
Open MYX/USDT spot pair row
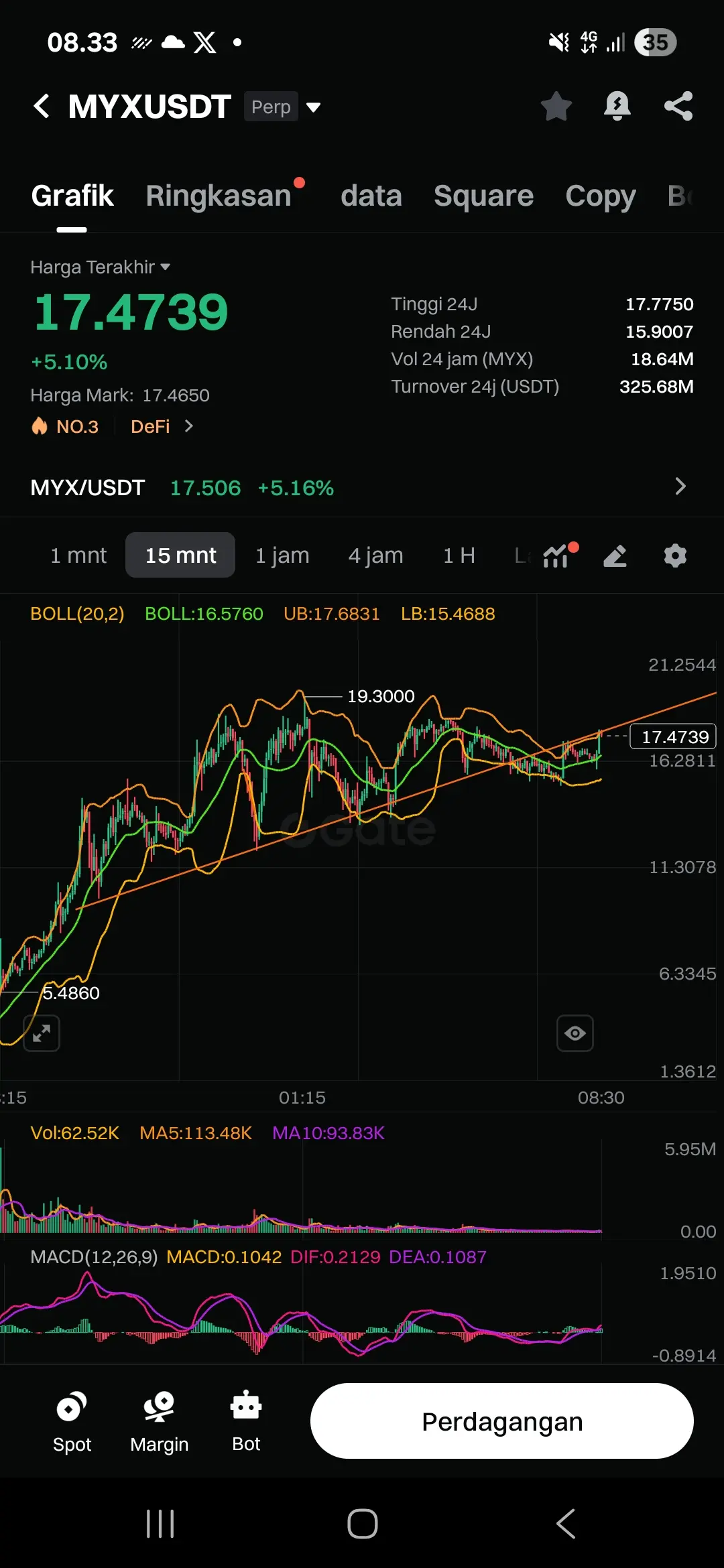(x=362, y=487)
